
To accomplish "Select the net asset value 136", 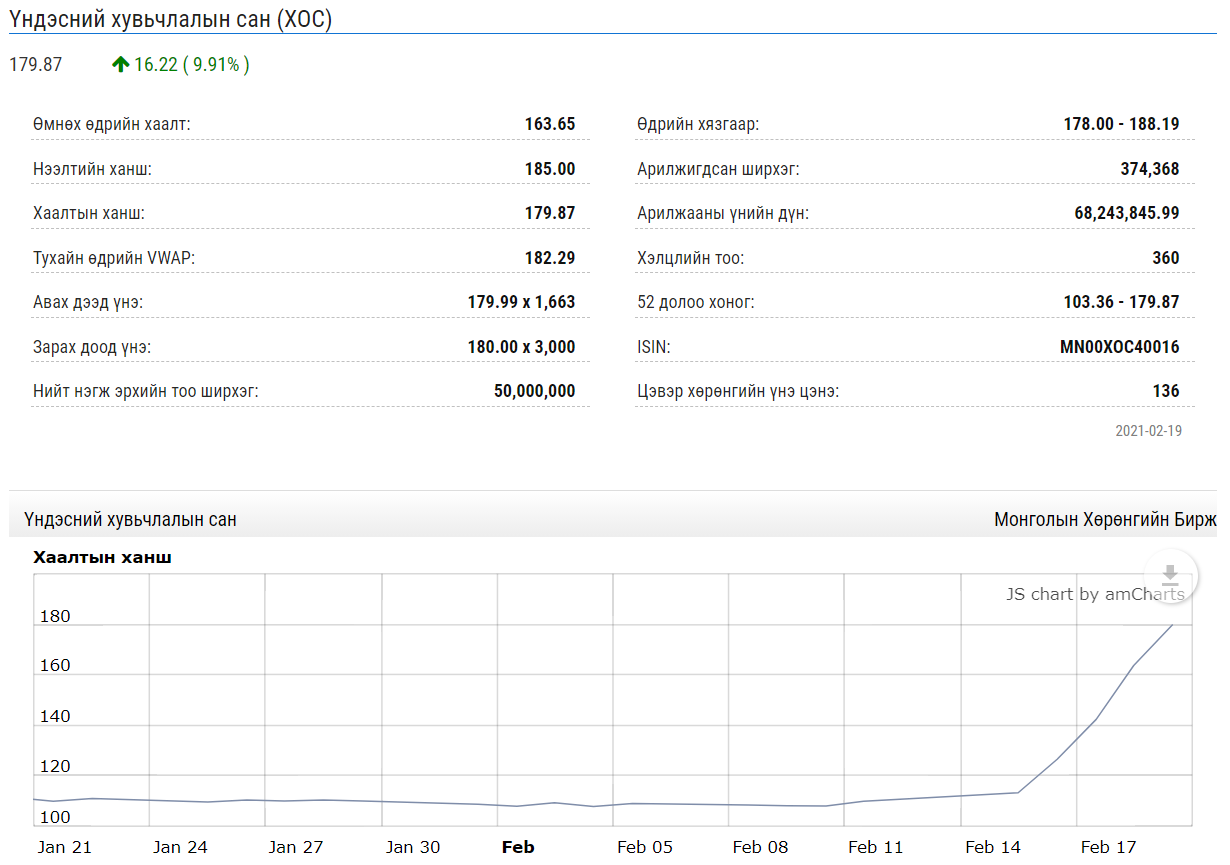I will click(x=1166, y=391).
